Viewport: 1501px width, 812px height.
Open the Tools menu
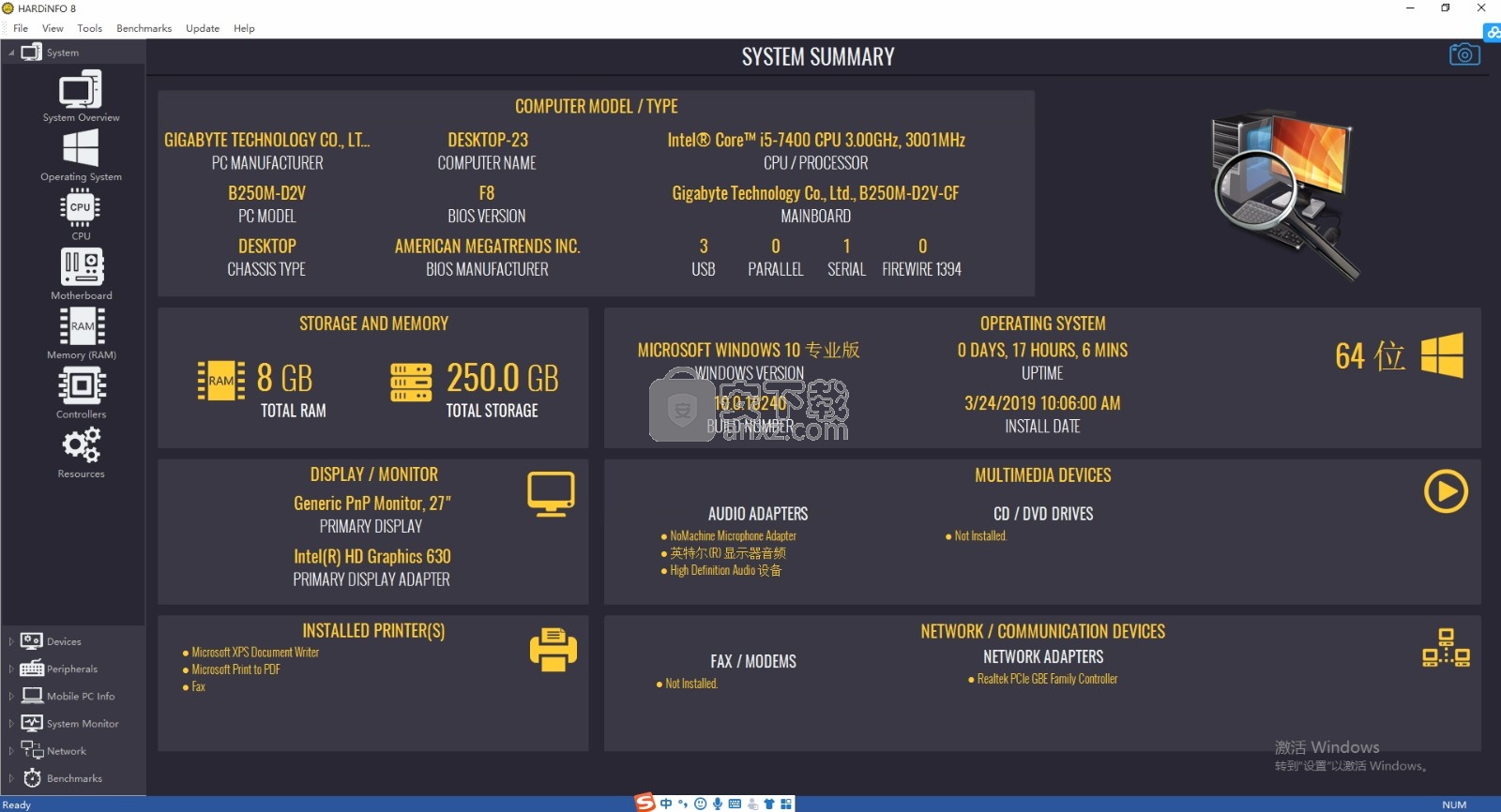click(90, 28)
